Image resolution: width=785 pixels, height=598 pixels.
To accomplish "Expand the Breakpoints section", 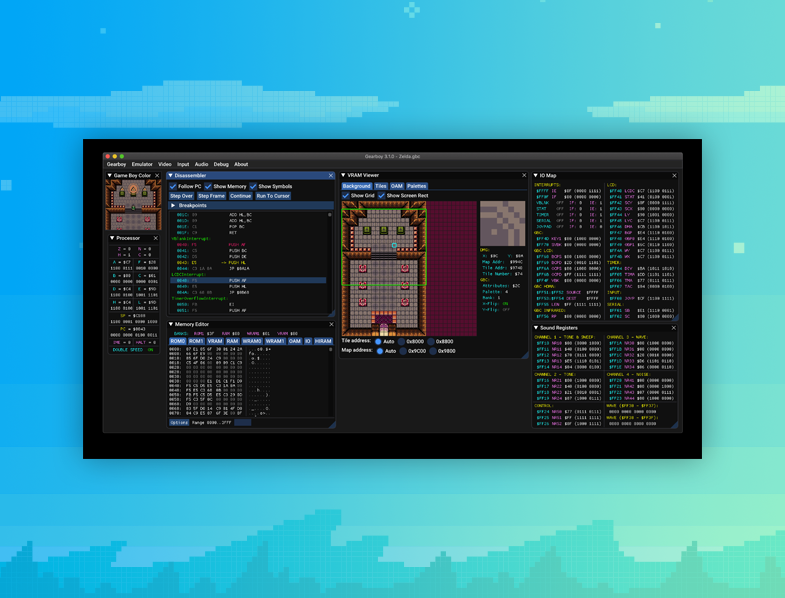I will coord(173,206).
